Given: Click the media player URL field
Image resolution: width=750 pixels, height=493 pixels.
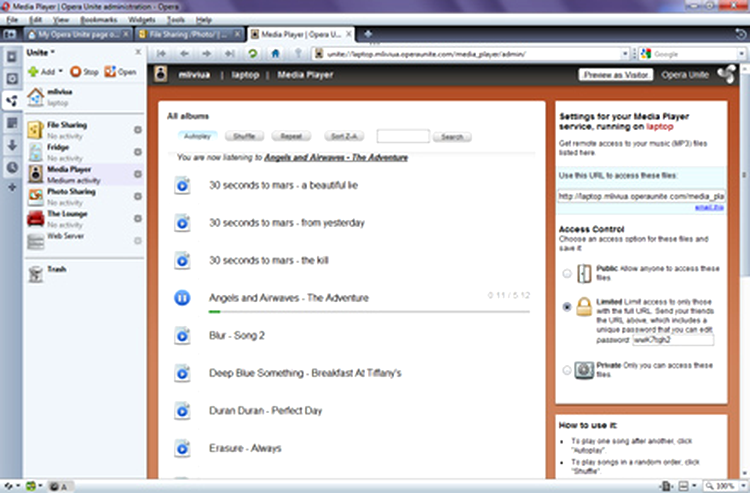Looking at the screenshot, I should [x=641, y=197].
